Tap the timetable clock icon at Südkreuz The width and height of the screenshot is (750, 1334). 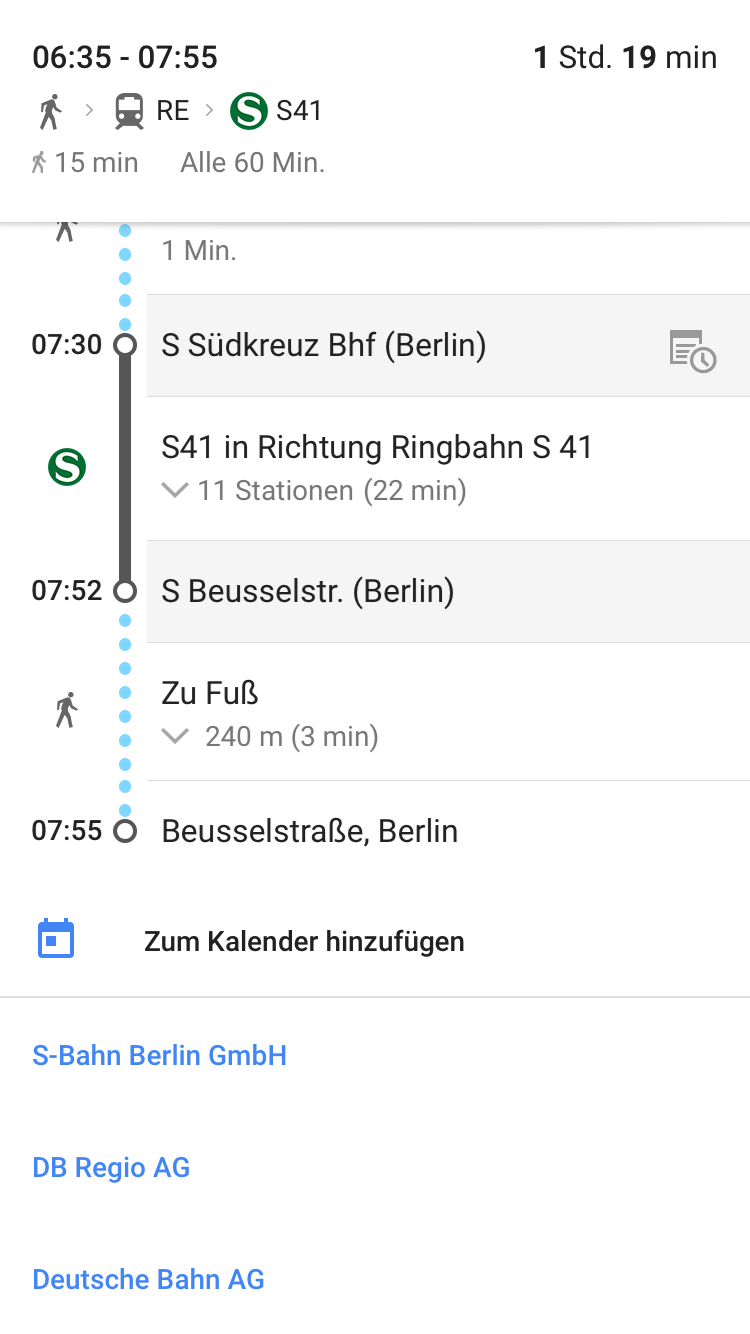[692, 351]
